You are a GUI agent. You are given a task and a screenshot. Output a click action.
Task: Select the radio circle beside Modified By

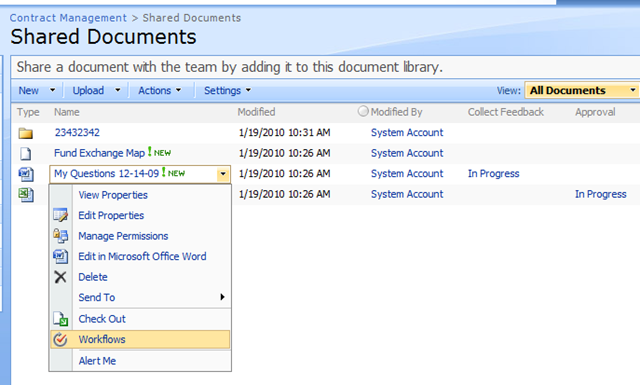click(363, 111)
